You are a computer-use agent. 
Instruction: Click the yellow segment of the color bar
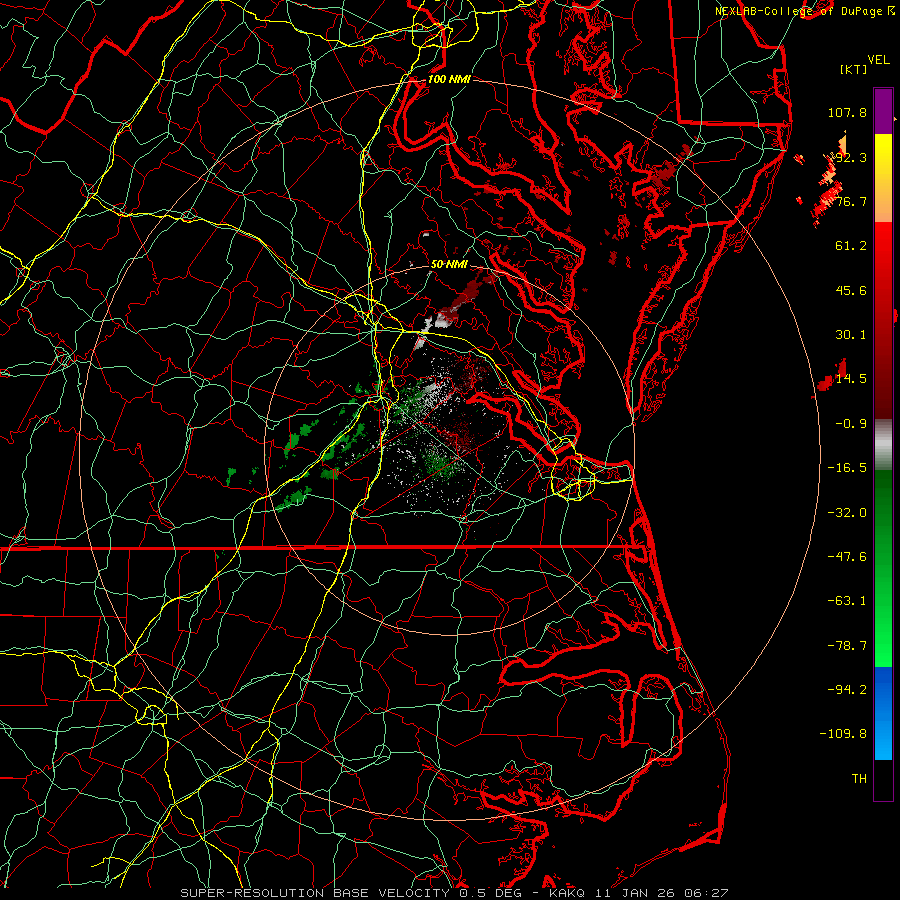pos(883,178)
